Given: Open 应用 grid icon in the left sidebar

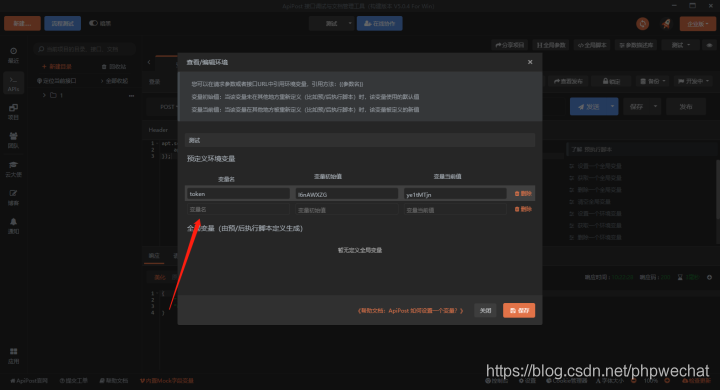Looking at the screenshot, I should point(13,356).
